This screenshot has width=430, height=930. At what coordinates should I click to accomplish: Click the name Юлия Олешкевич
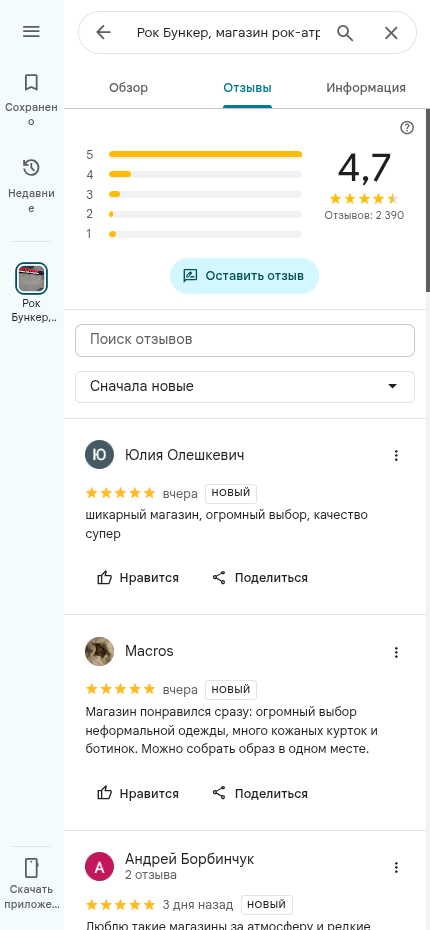184,455
